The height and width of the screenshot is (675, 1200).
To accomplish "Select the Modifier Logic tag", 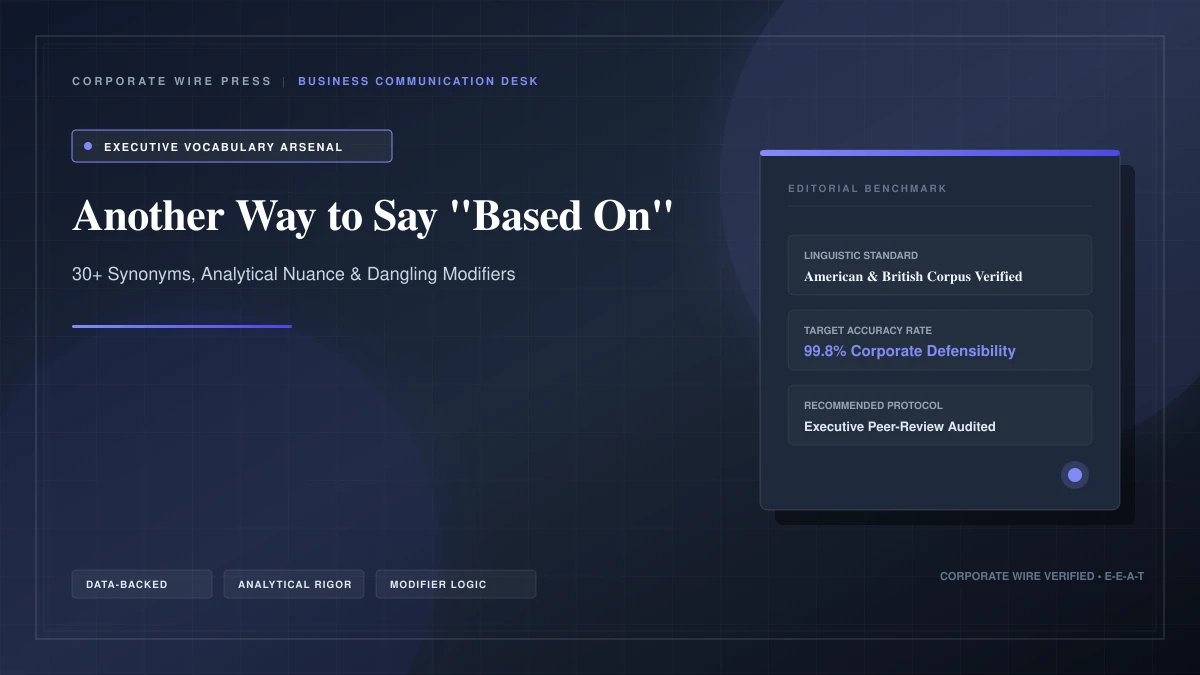I will [456, 584].
